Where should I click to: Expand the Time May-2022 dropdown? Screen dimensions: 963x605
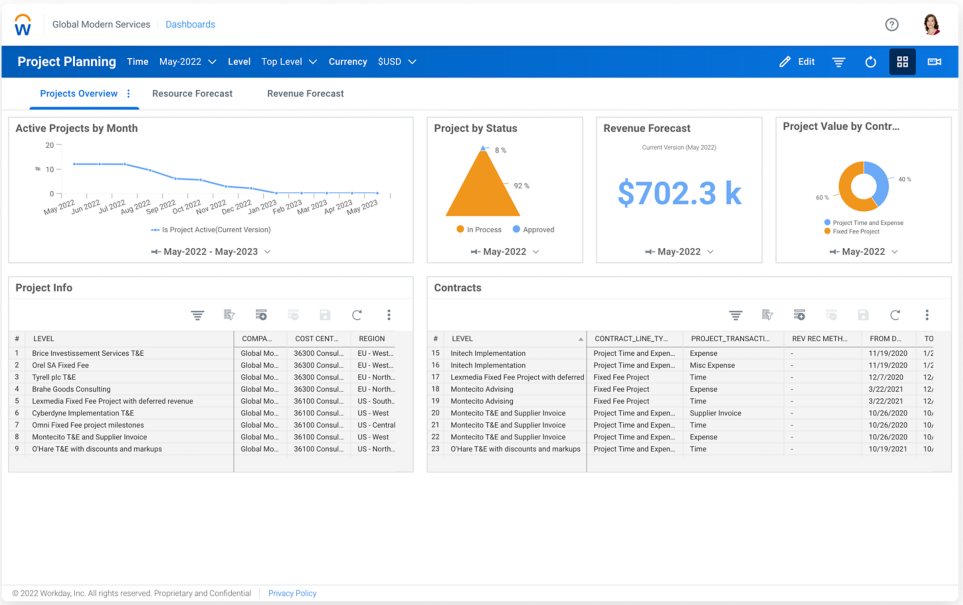187,61
